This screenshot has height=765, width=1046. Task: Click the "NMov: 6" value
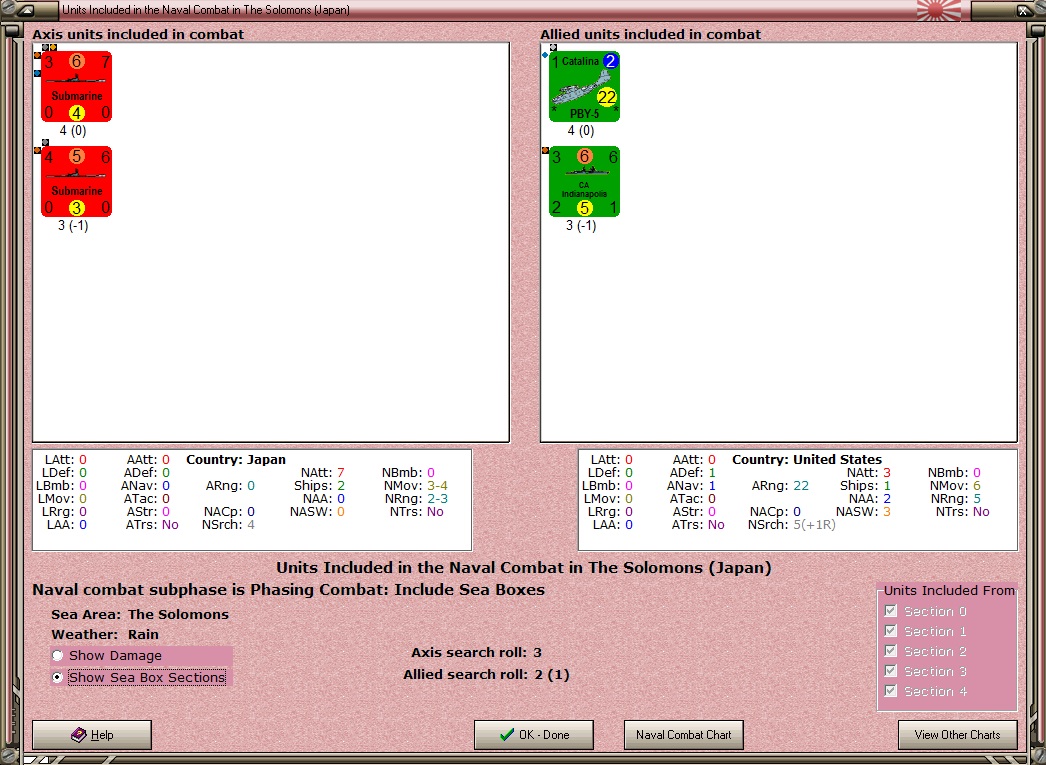(x=955, y=486)
